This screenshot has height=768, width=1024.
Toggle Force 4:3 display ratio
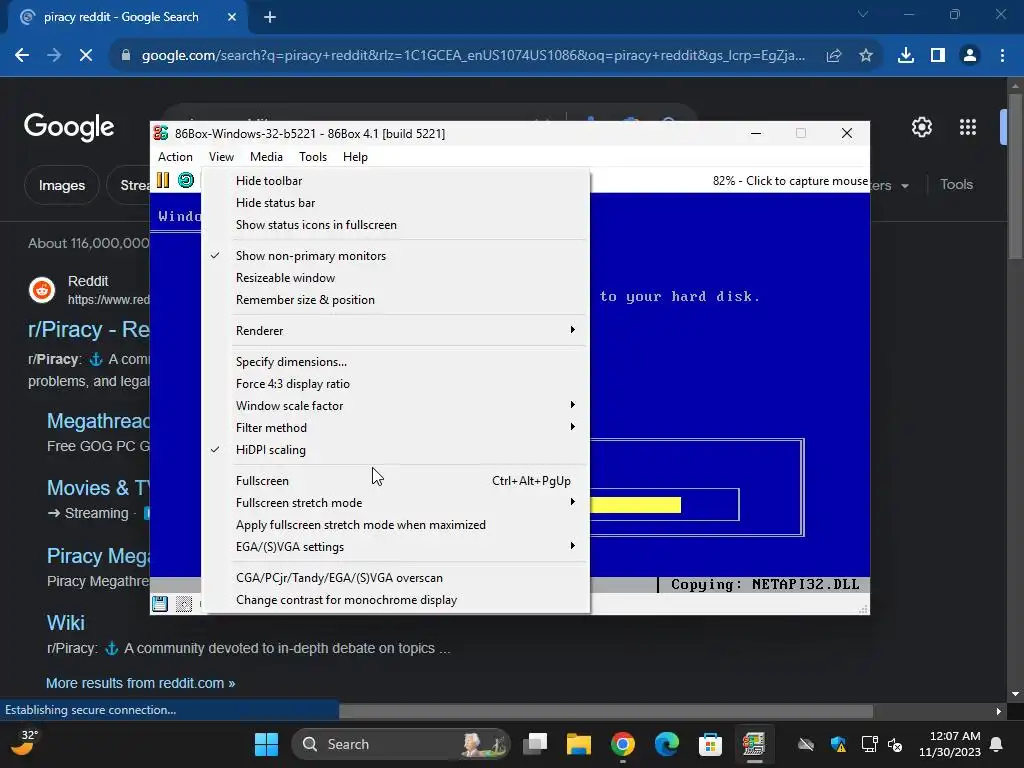click(396, 384)
